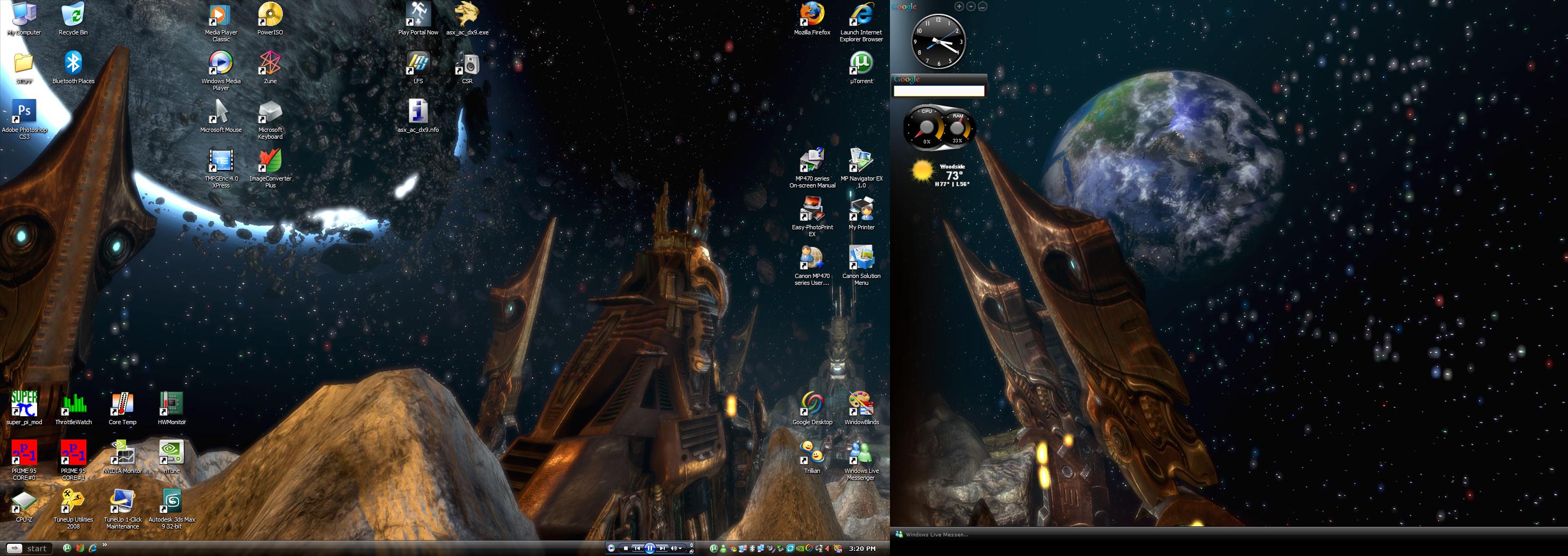Select the Google Desktop shortcut icon

(812, 408)
